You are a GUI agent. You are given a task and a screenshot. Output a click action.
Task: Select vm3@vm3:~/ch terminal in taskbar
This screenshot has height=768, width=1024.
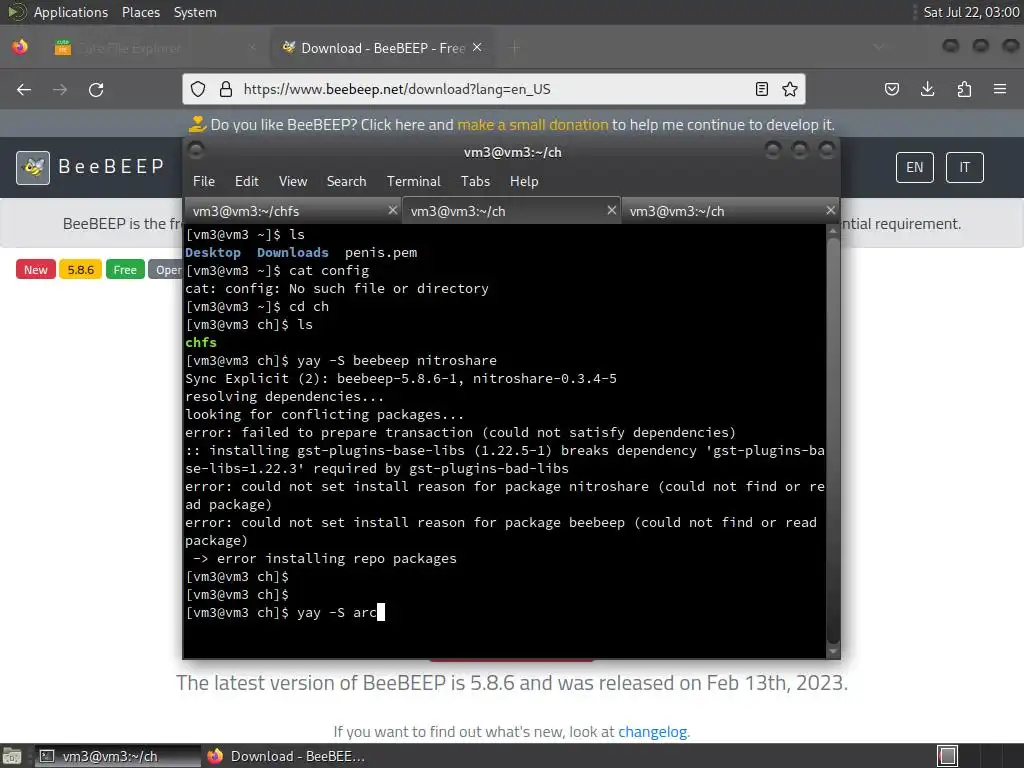click(117, 756)
